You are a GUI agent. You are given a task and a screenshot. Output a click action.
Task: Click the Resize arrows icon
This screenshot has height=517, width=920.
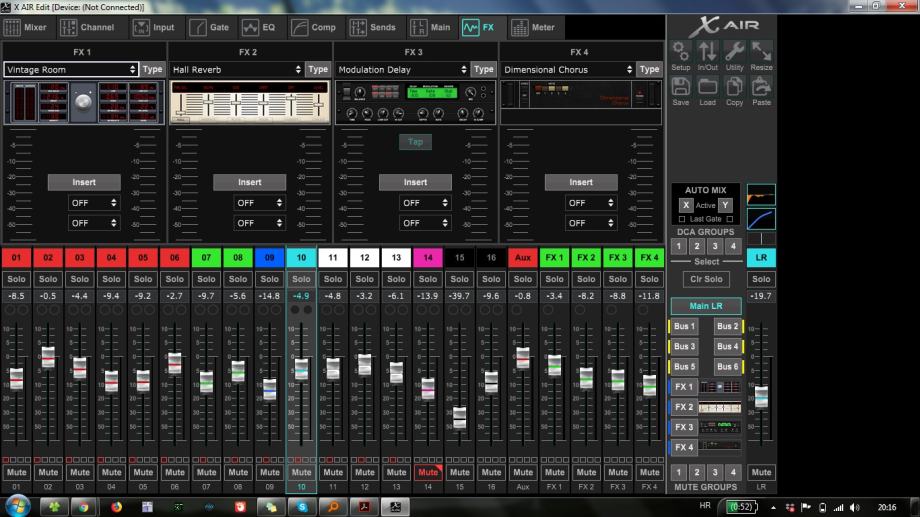[761, 54]
